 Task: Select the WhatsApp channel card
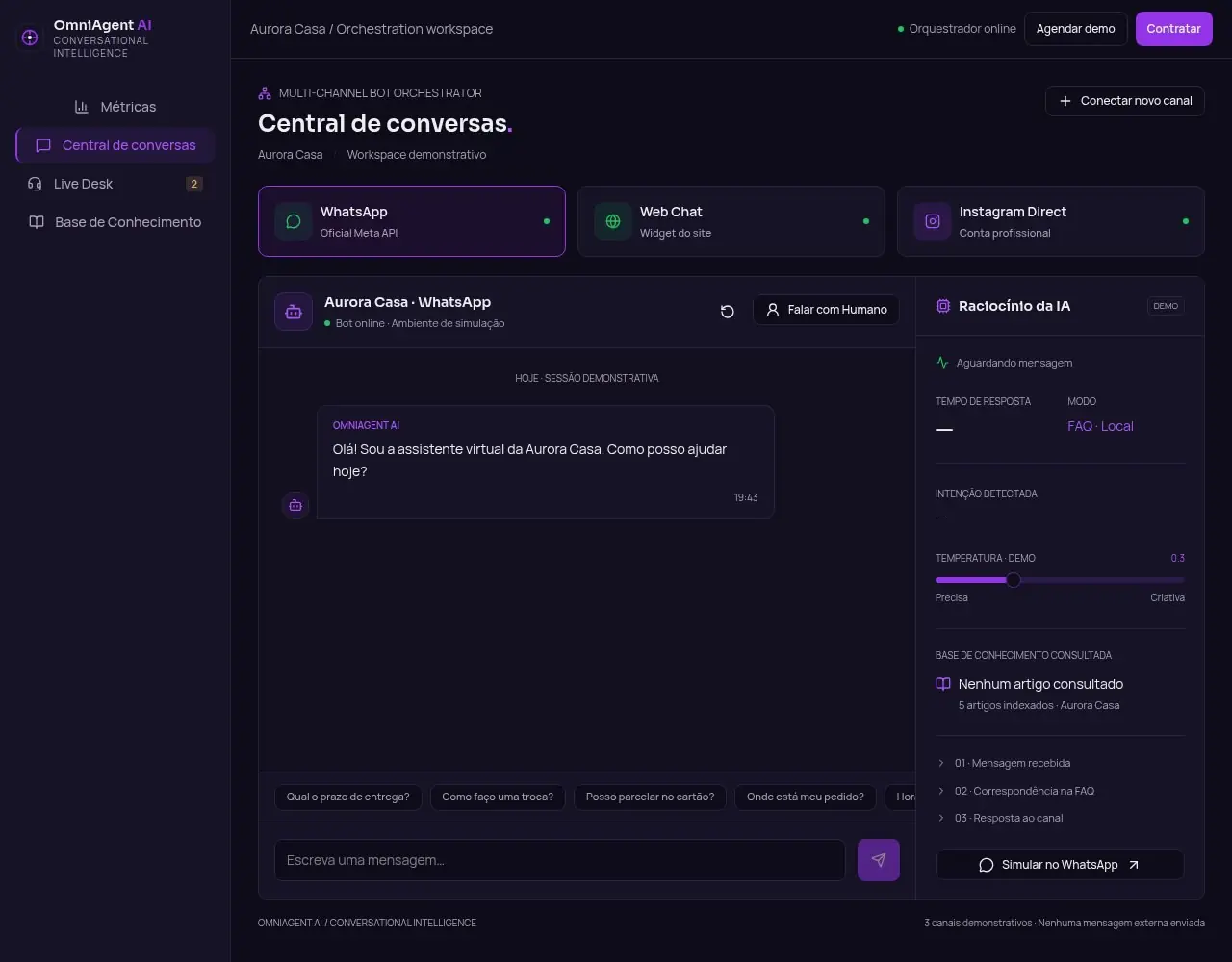click(x=411, y=221)
